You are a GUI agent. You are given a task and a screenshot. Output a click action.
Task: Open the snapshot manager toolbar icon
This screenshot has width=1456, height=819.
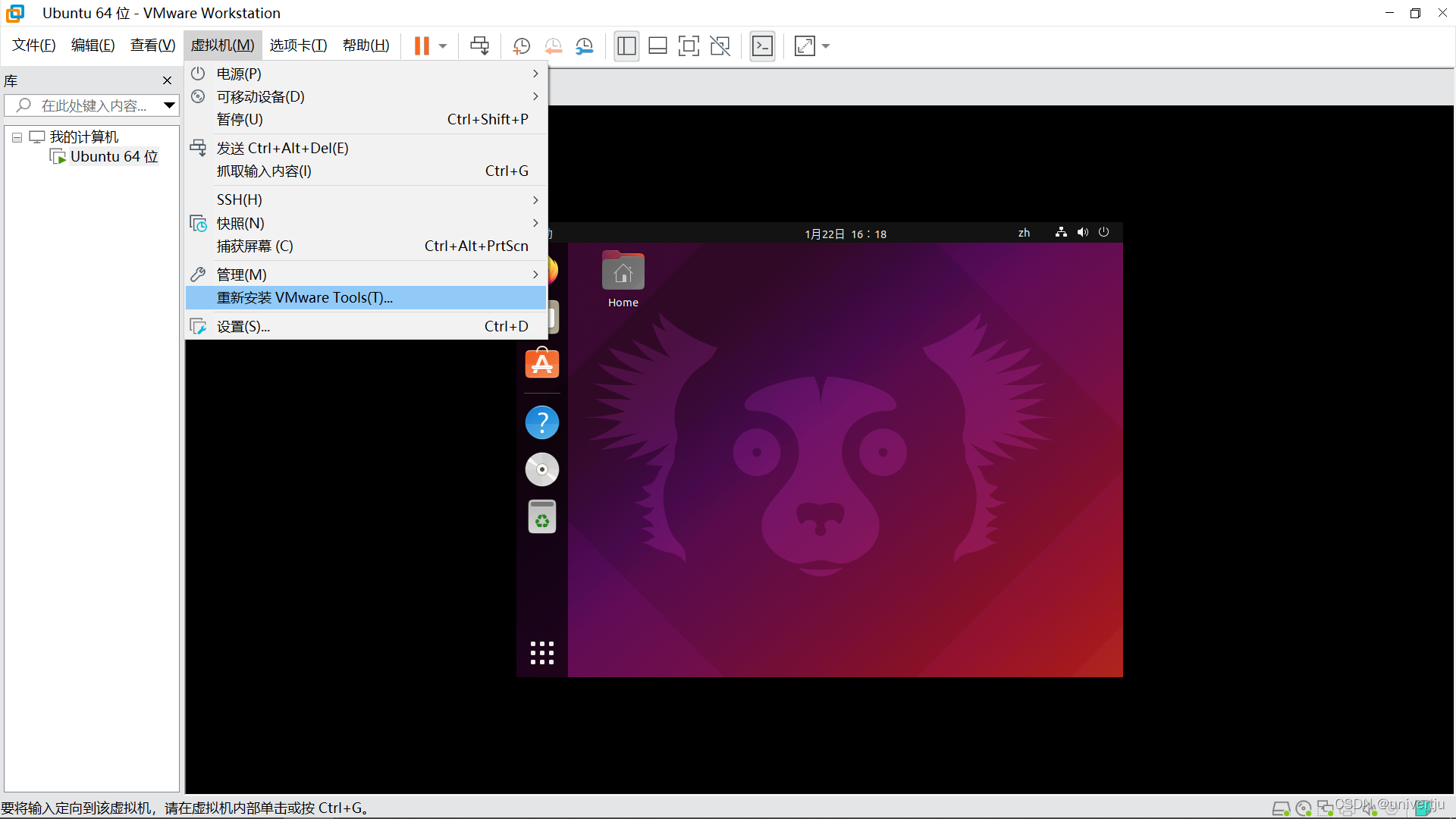585,46
